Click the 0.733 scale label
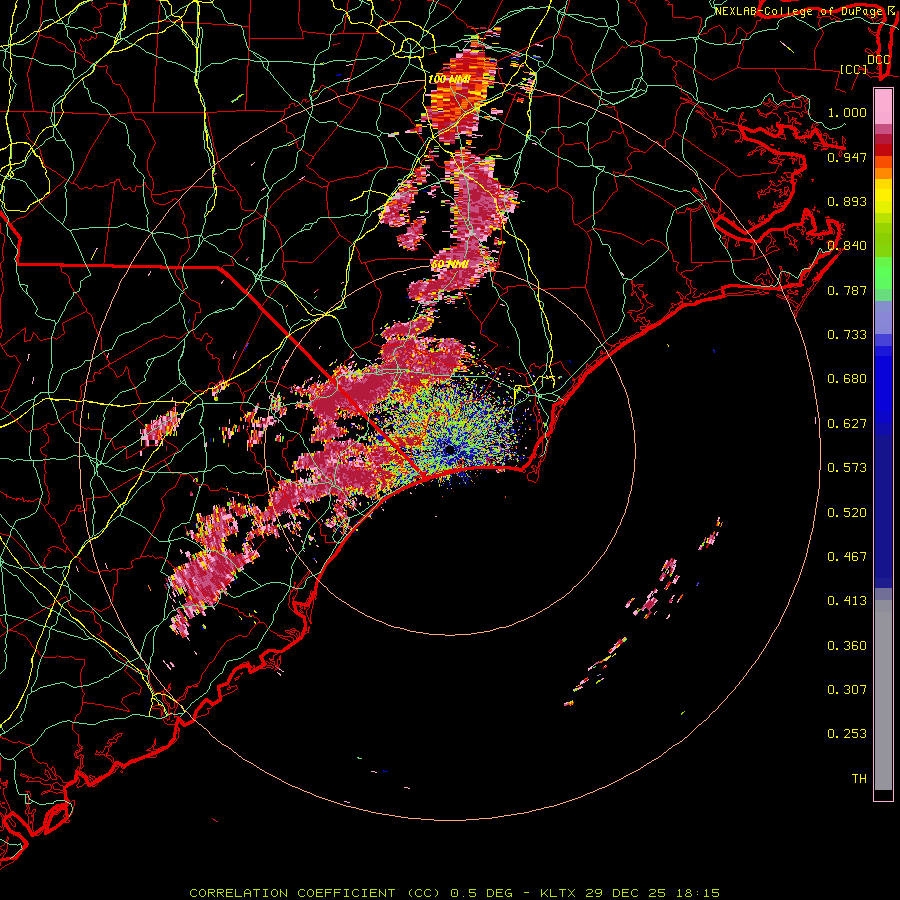900x900 pixels. pos(847,335)
